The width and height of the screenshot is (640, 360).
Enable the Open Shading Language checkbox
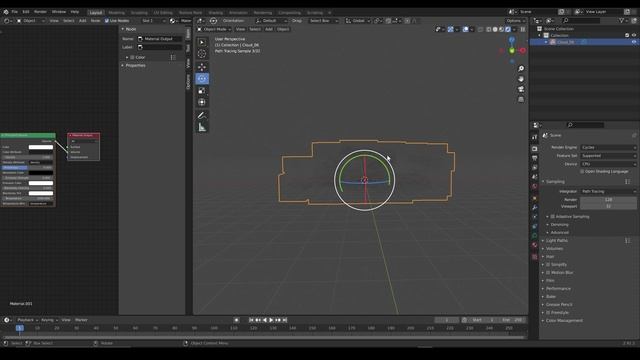pos(582,171)
